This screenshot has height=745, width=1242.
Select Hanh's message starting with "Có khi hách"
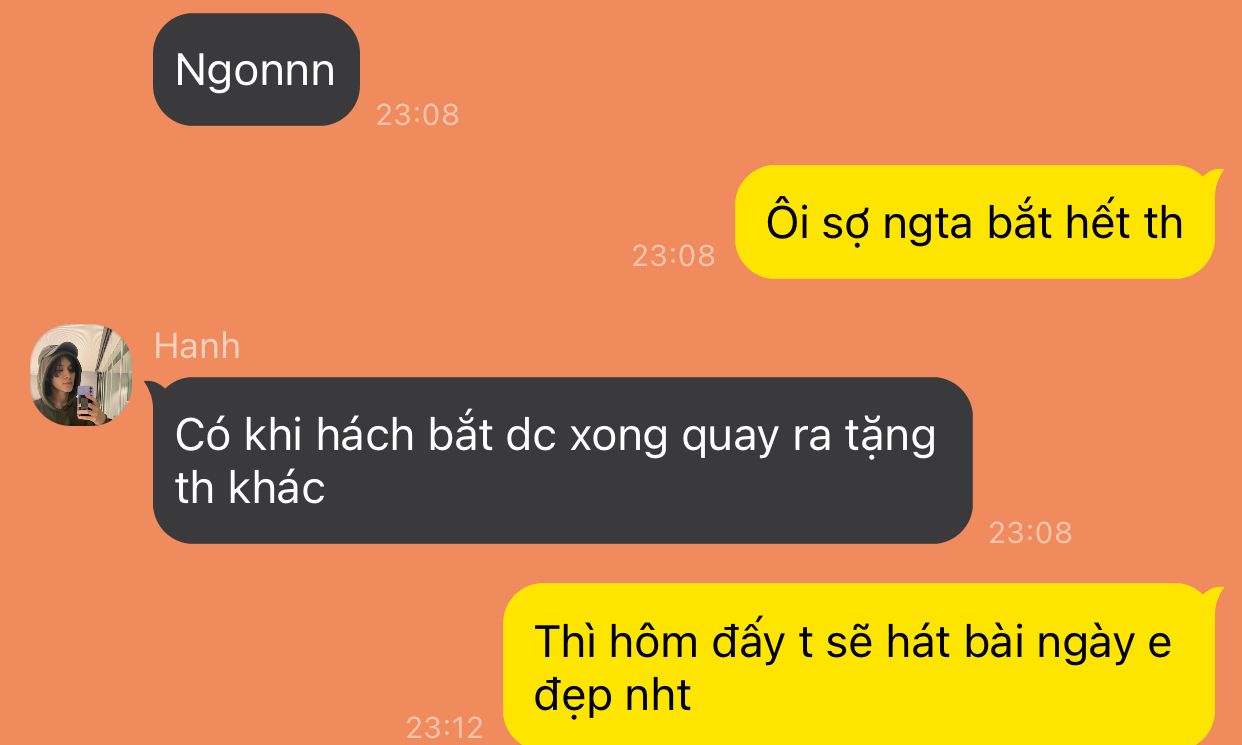[x=562, y=460]
